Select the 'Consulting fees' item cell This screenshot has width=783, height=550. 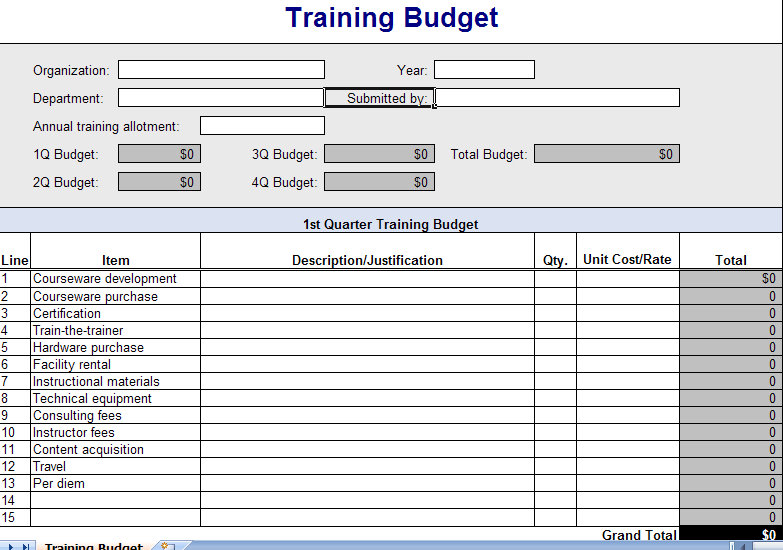115,415
